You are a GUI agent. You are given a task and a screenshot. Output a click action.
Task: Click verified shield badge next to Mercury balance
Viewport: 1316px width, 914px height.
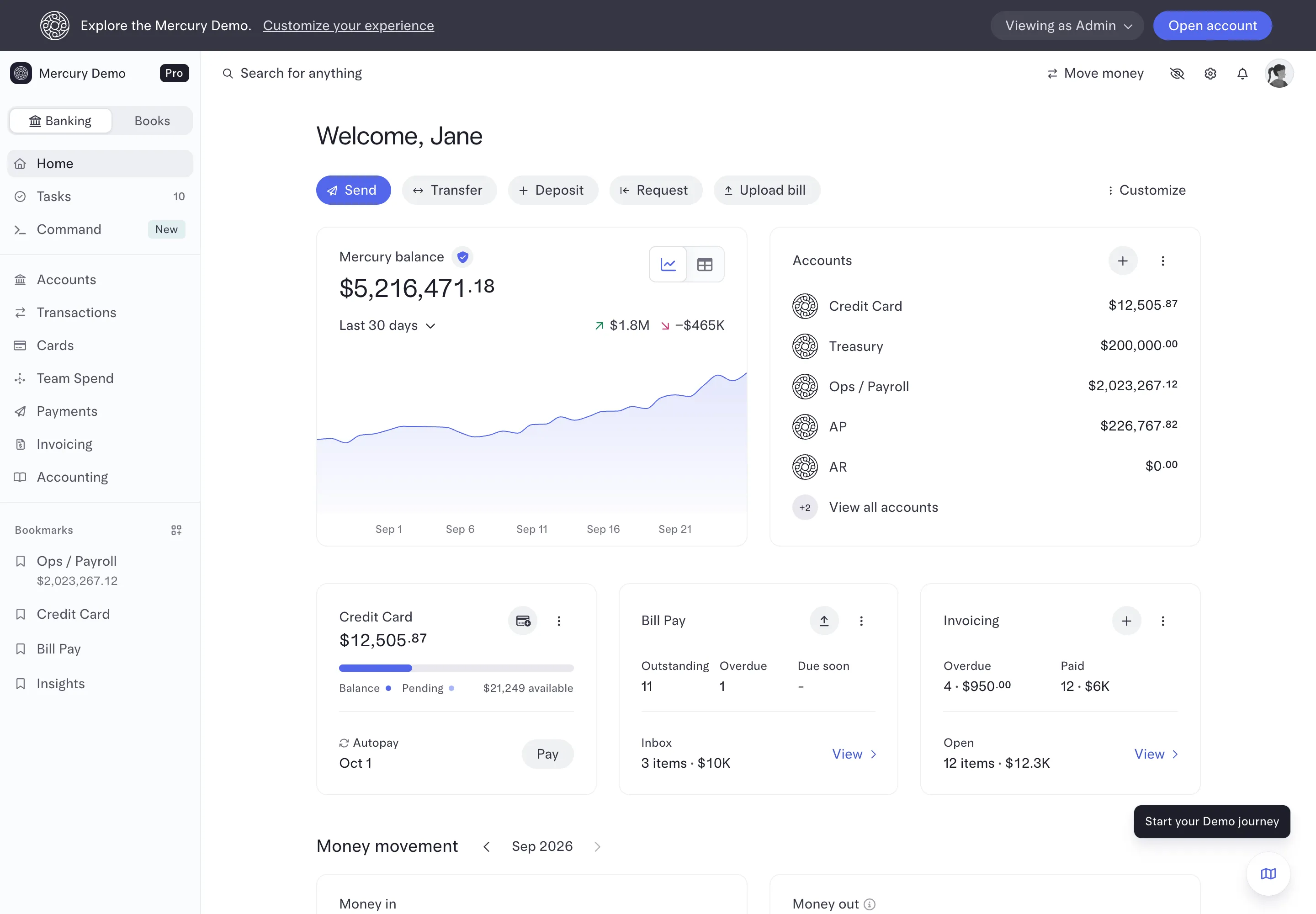click(463, 257)
